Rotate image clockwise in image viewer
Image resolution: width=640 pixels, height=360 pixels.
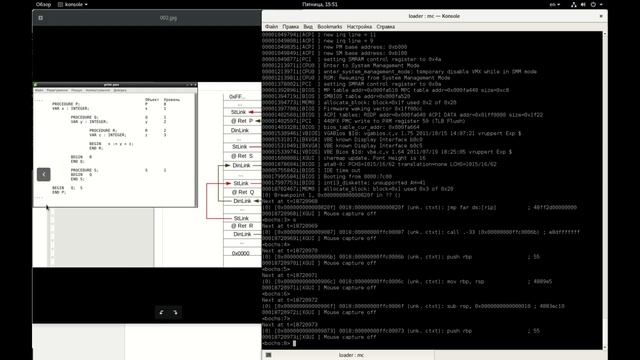tap(176, 312)
